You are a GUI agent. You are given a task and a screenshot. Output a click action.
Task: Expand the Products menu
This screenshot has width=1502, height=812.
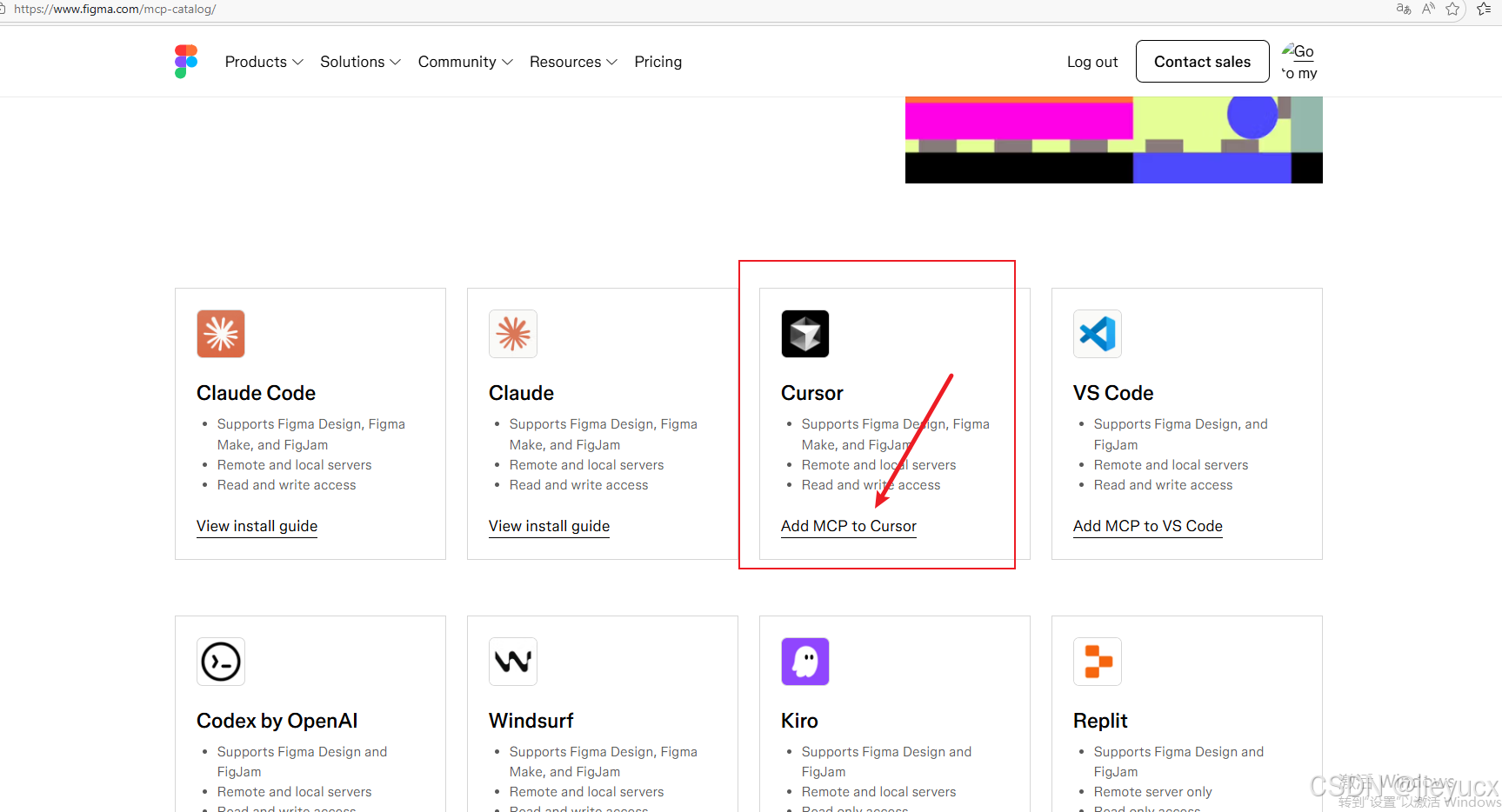(264, 62)
